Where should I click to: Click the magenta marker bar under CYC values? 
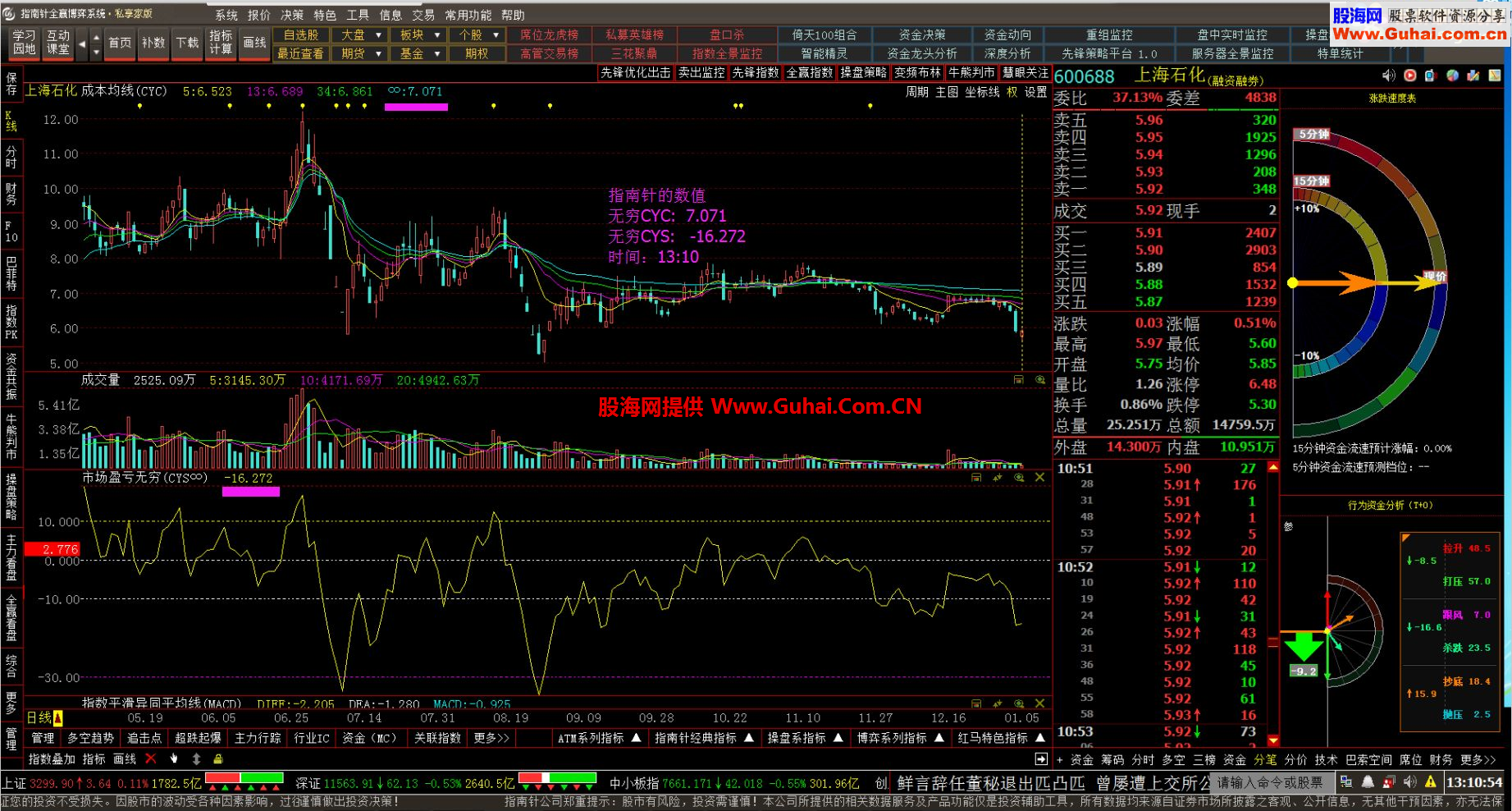[x=416, y=107]
